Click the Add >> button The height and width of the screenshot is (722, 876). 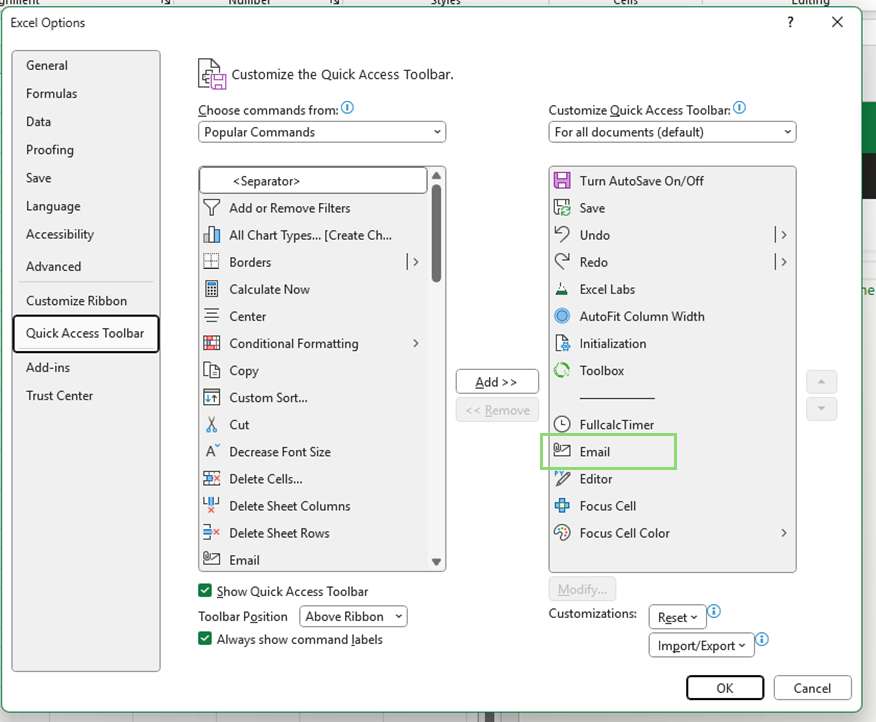coord(497,382)
